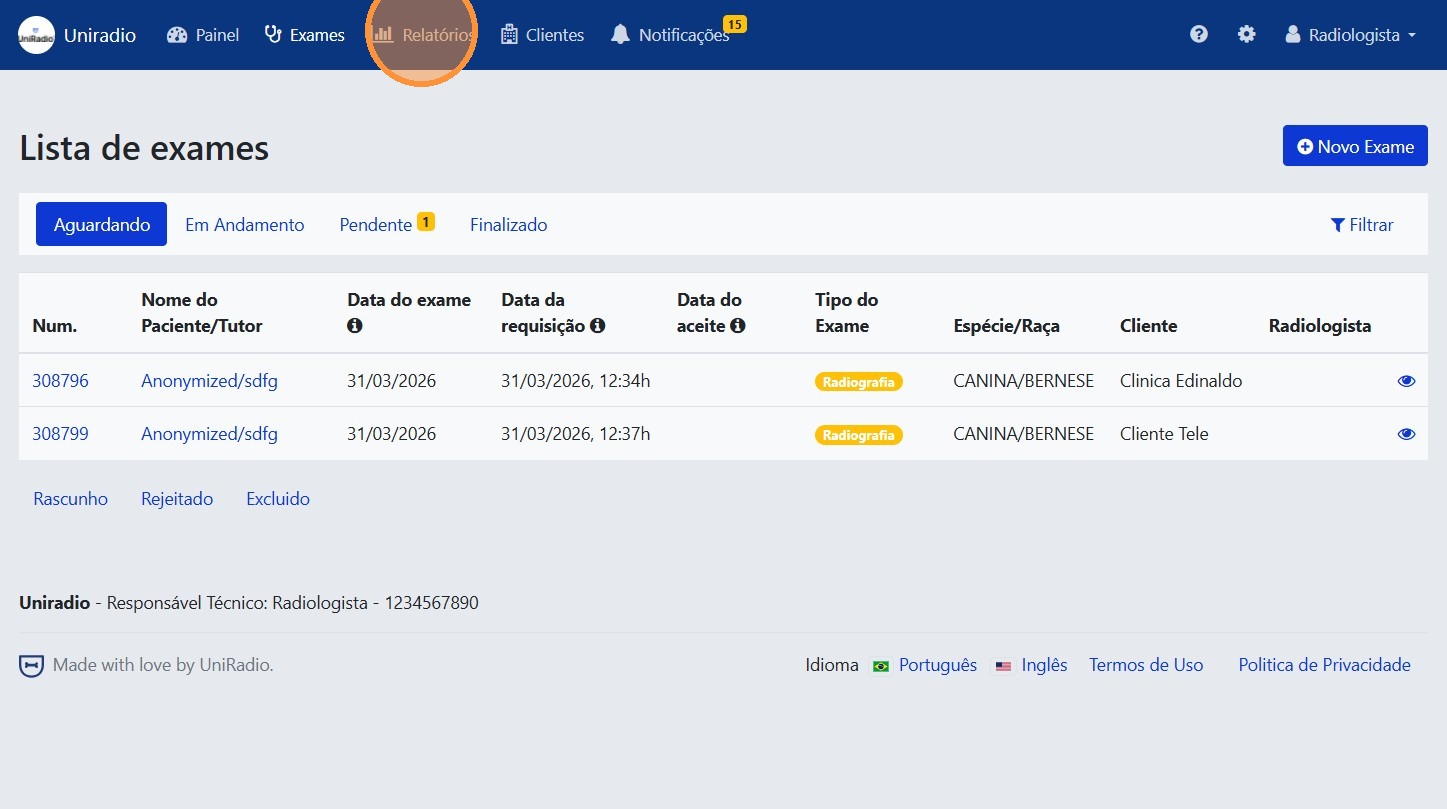View exam 308799 via eye icon

tap(1406, 434)
